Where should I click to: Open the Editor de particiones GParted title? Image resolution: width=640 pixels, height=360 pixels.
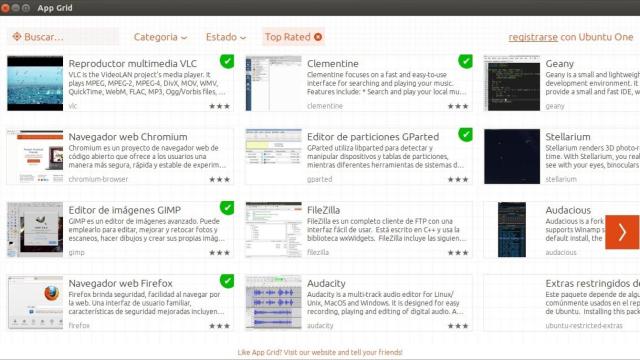[x=373, y=137]
